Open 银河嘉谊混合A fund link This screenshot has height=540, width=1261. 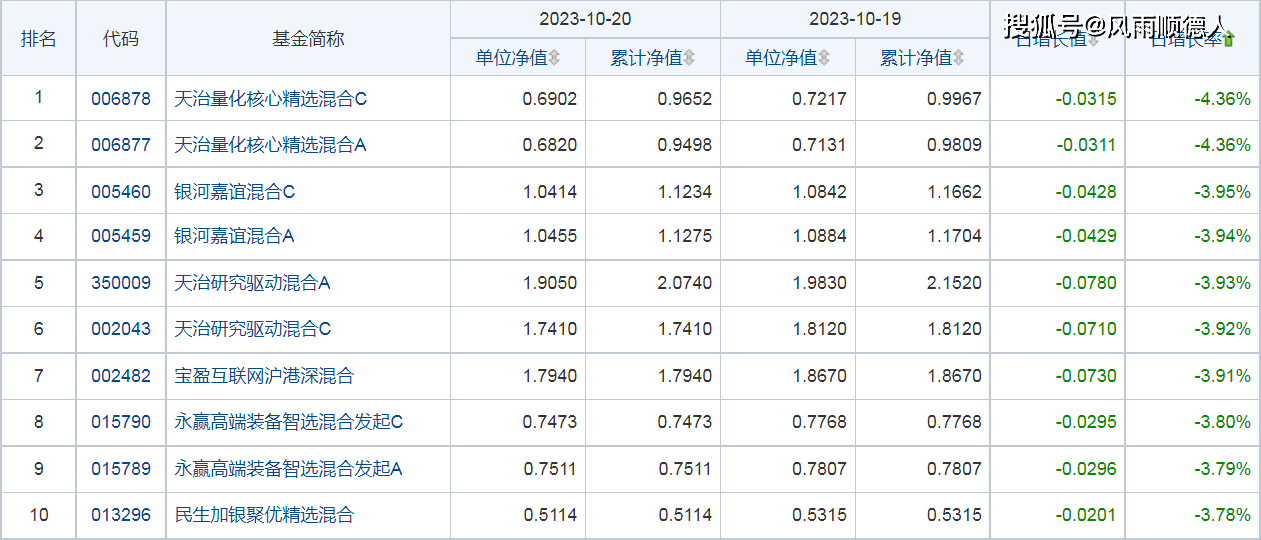(x=235, y=237)
